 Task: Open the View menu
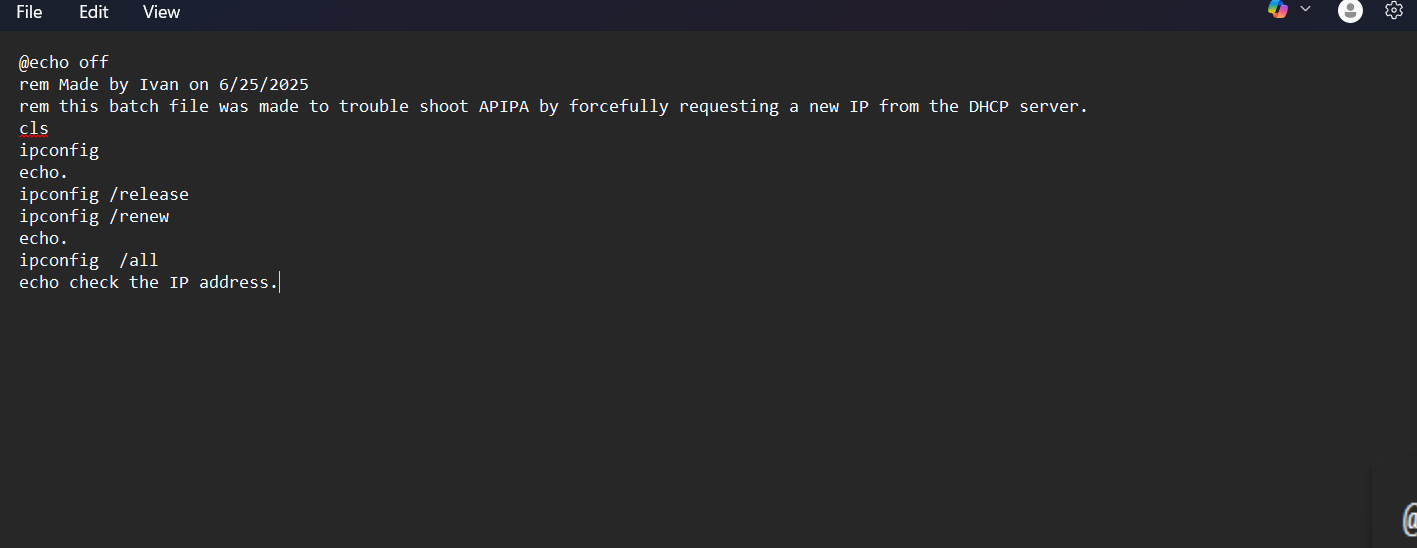point(161,12)
